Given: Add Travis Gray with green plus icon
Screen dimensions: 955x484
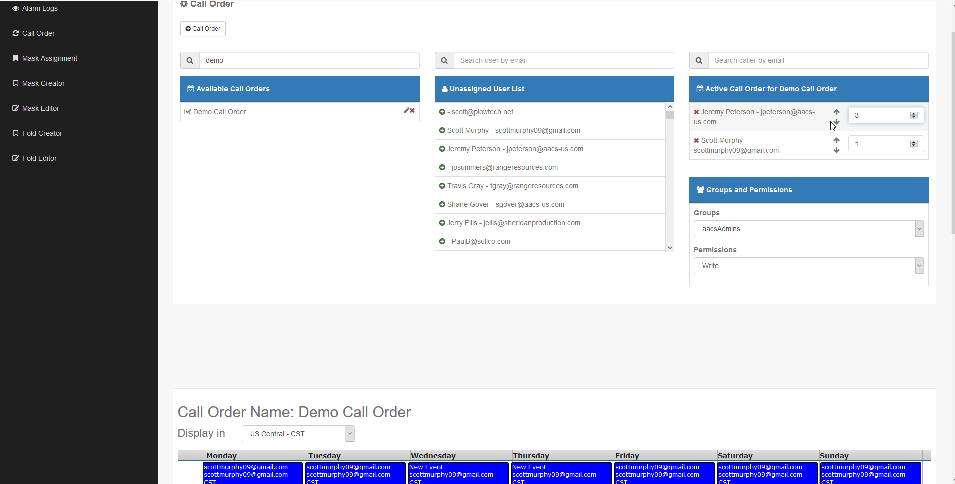Looking at the screenshot, I should click(442, 186).
